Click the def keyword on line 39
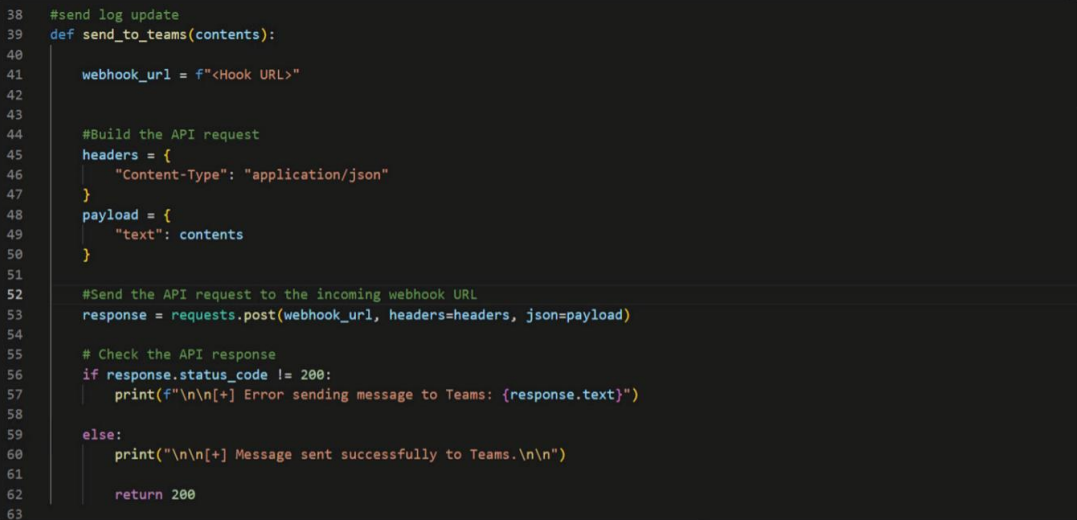This screenshot has width=1077, height=520. pos(62,35)
